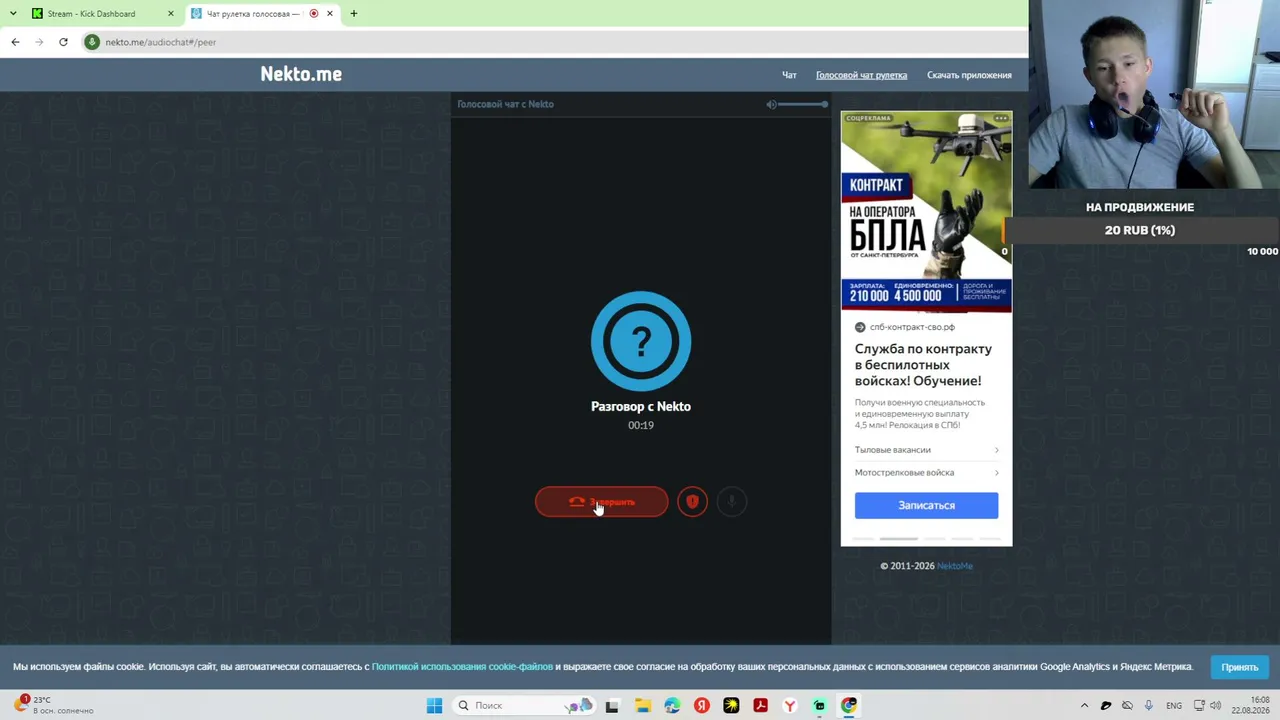This screenshot has height=720, width=1280.
Task: Adjust the Nekto voice chat volume slider
Action: (803, 104)
